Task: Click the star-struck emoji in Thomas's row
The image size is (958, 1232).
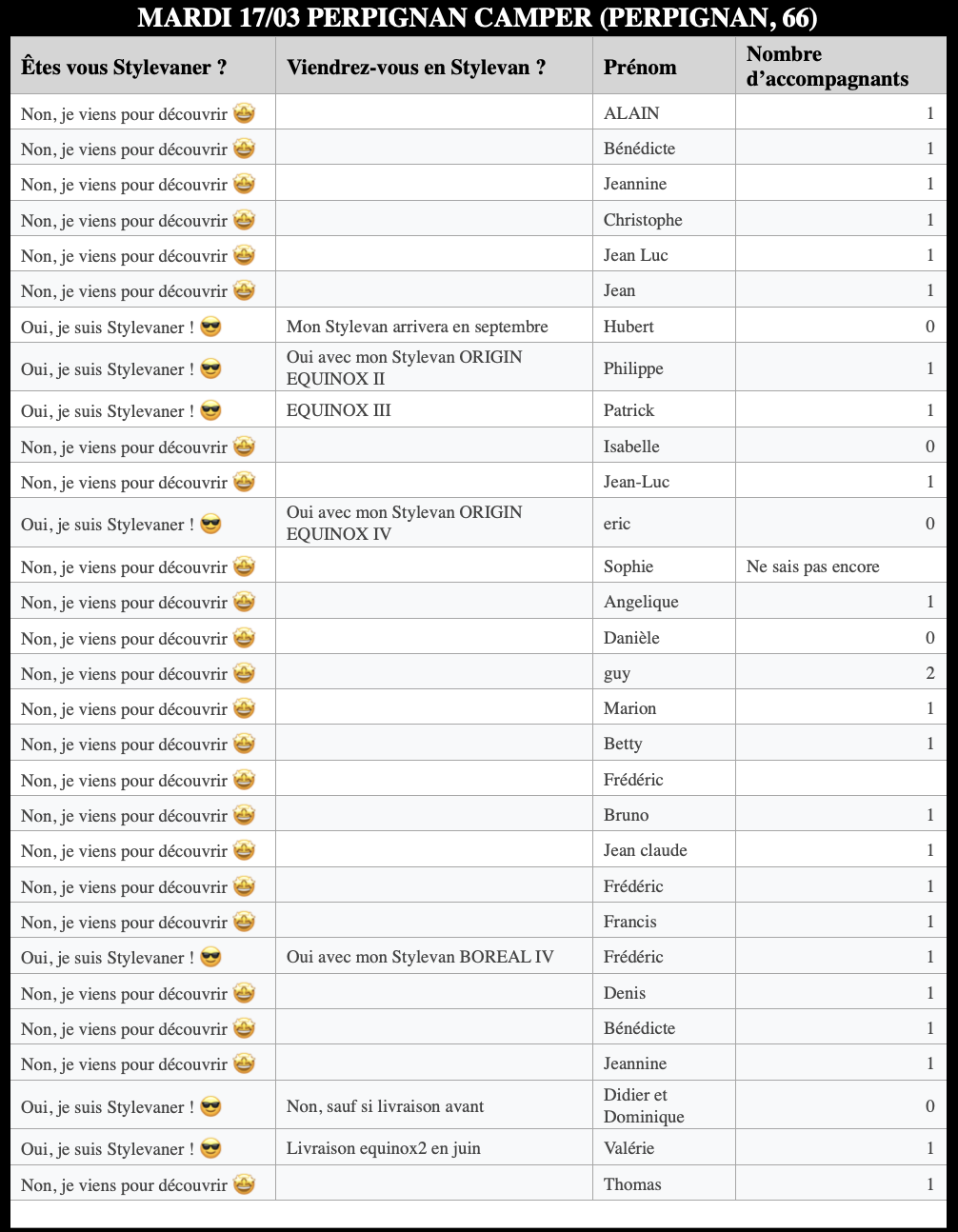Action: [244, 1185]
